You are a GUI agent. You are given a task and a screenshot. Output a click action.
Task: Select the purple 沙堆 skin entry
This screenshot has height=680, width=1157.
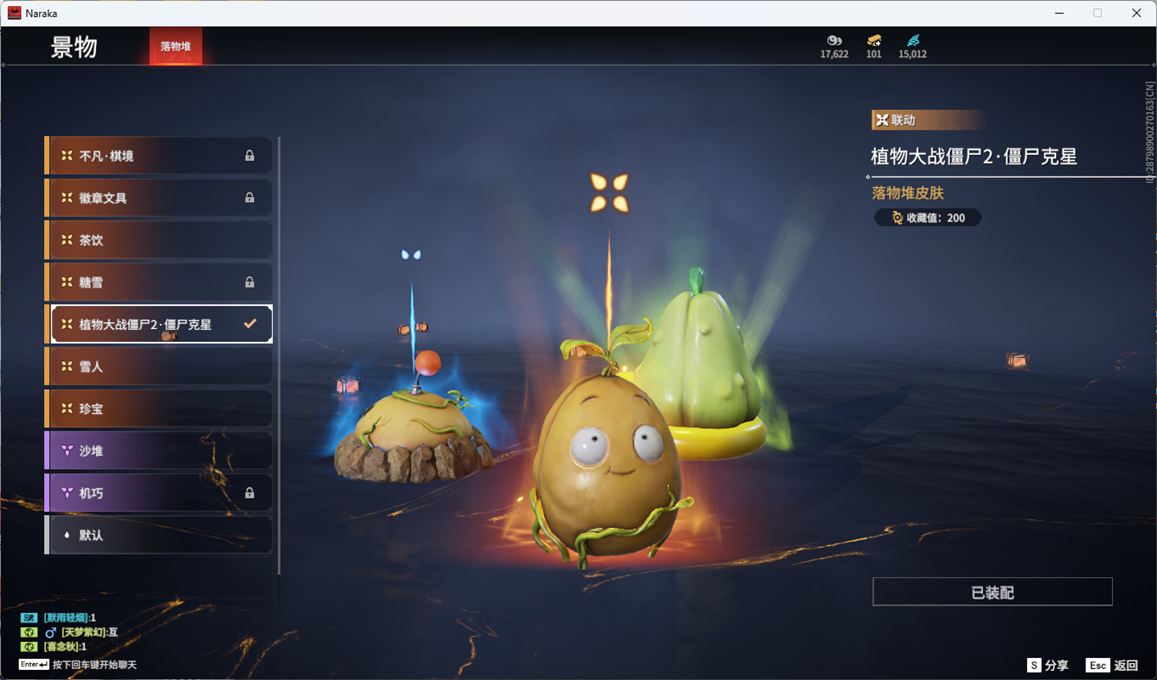click(158, 451)
